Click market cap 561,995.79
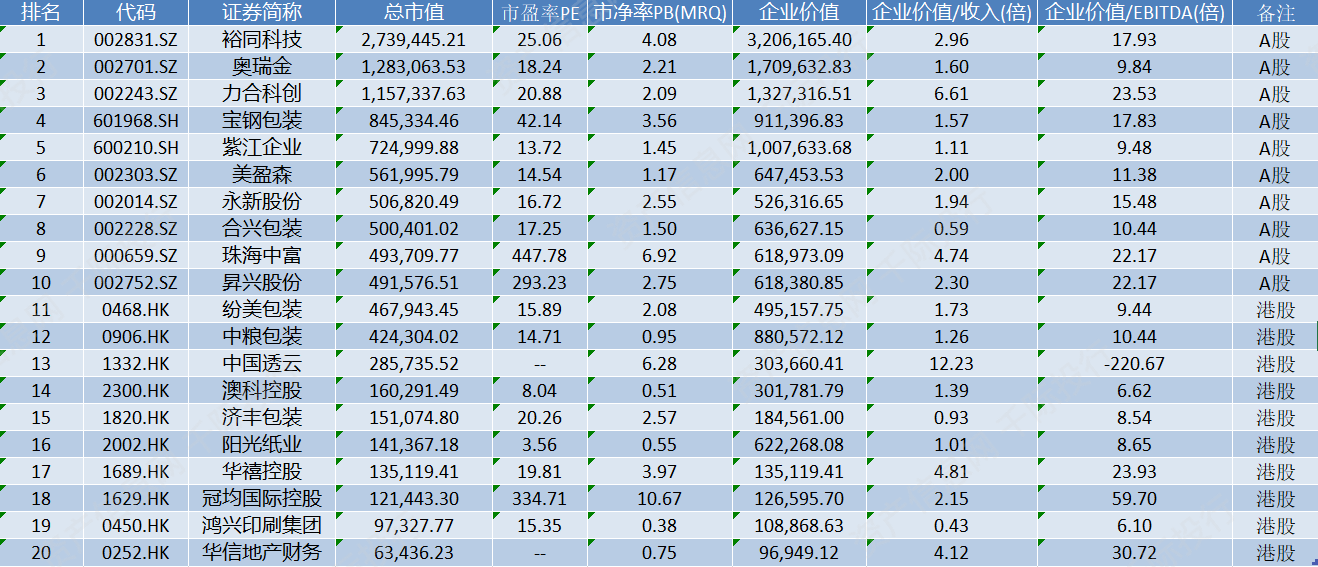 [414, 175]
